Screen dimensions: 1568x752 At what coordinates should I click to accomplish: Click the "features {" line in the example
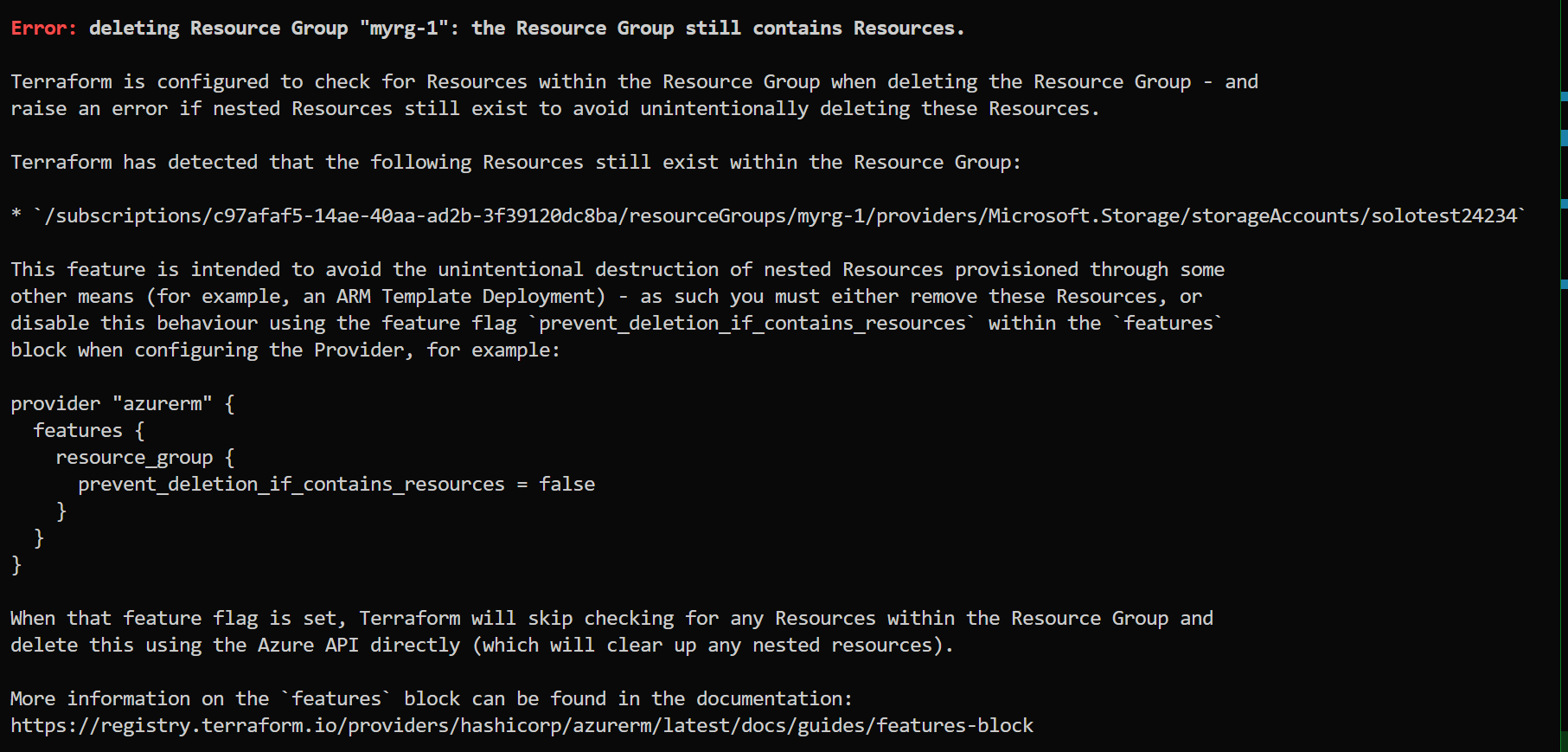coord(89,430)
